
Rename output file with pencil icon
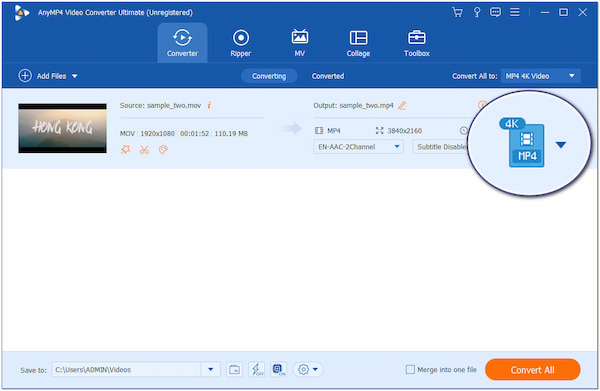pos(402,105)
